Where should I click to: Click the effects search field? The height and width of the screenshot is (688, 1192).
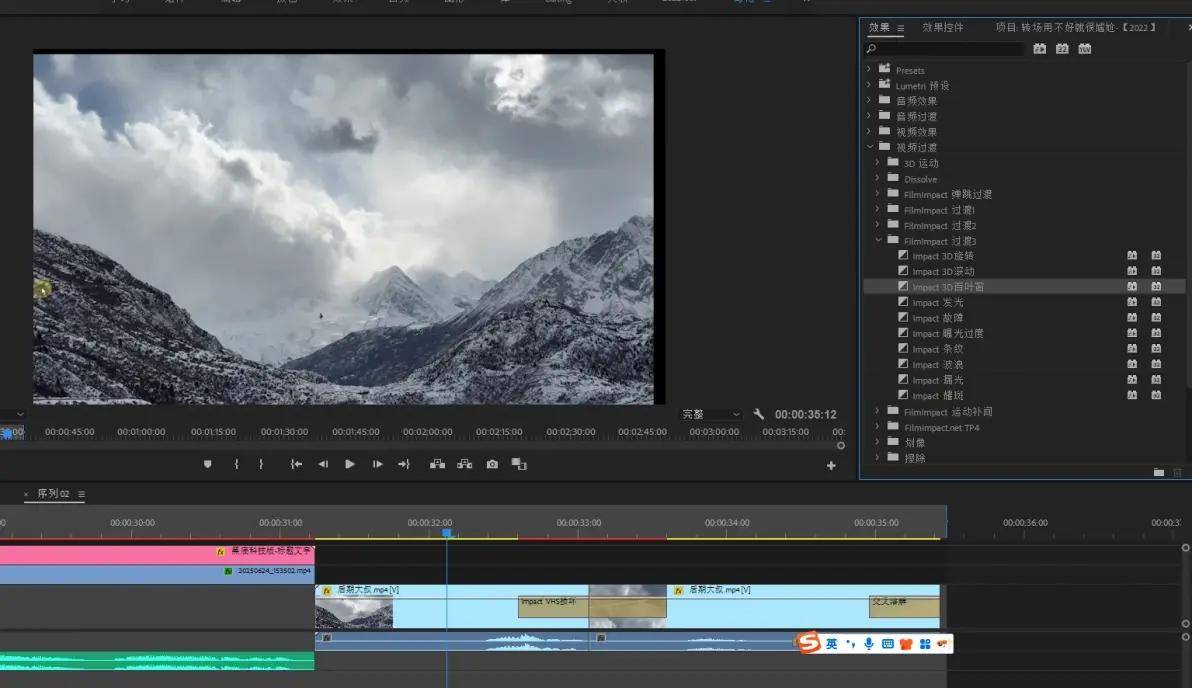click(945, 49)
